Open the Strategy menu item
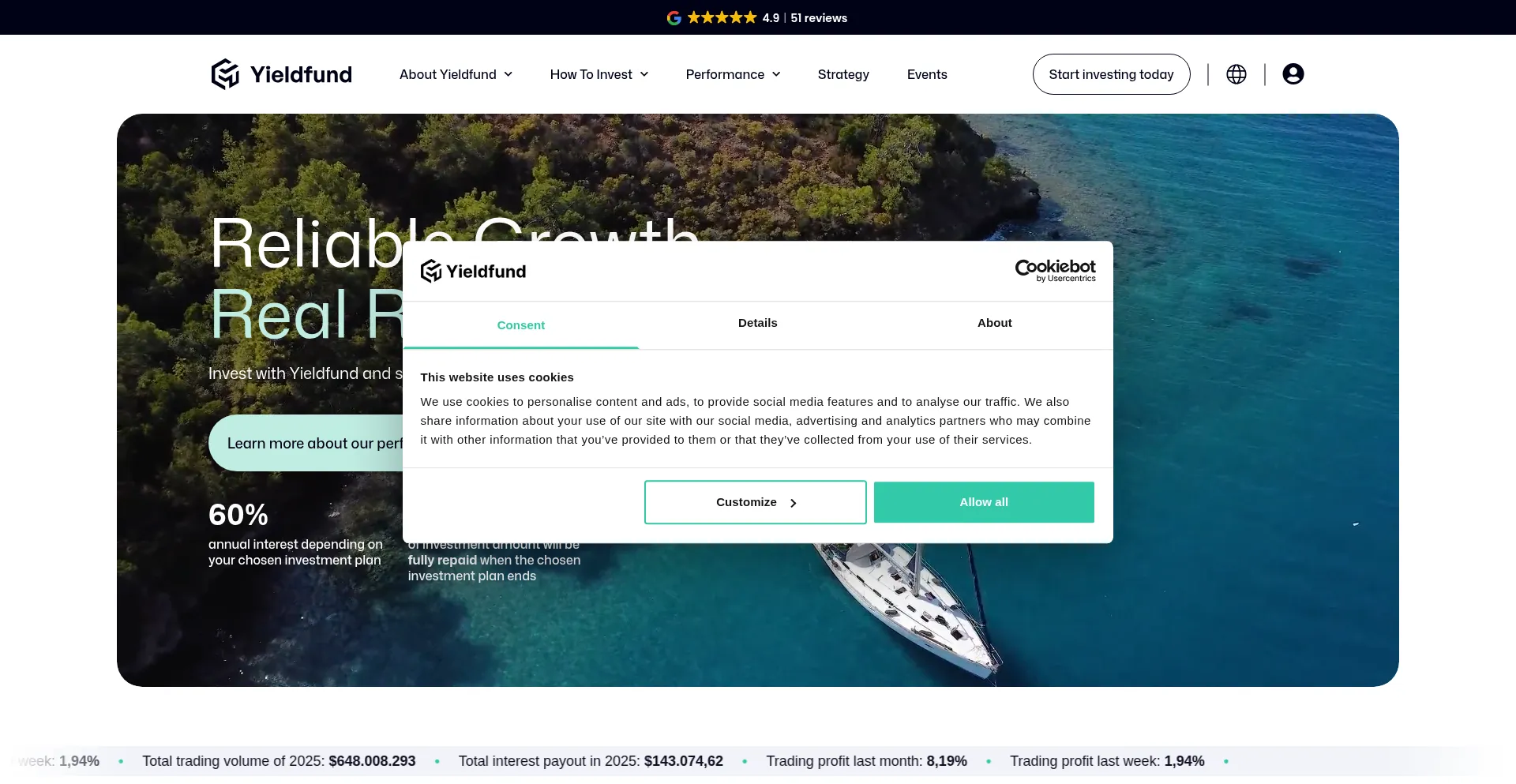 pyautogui.click(x=843, y=74)
